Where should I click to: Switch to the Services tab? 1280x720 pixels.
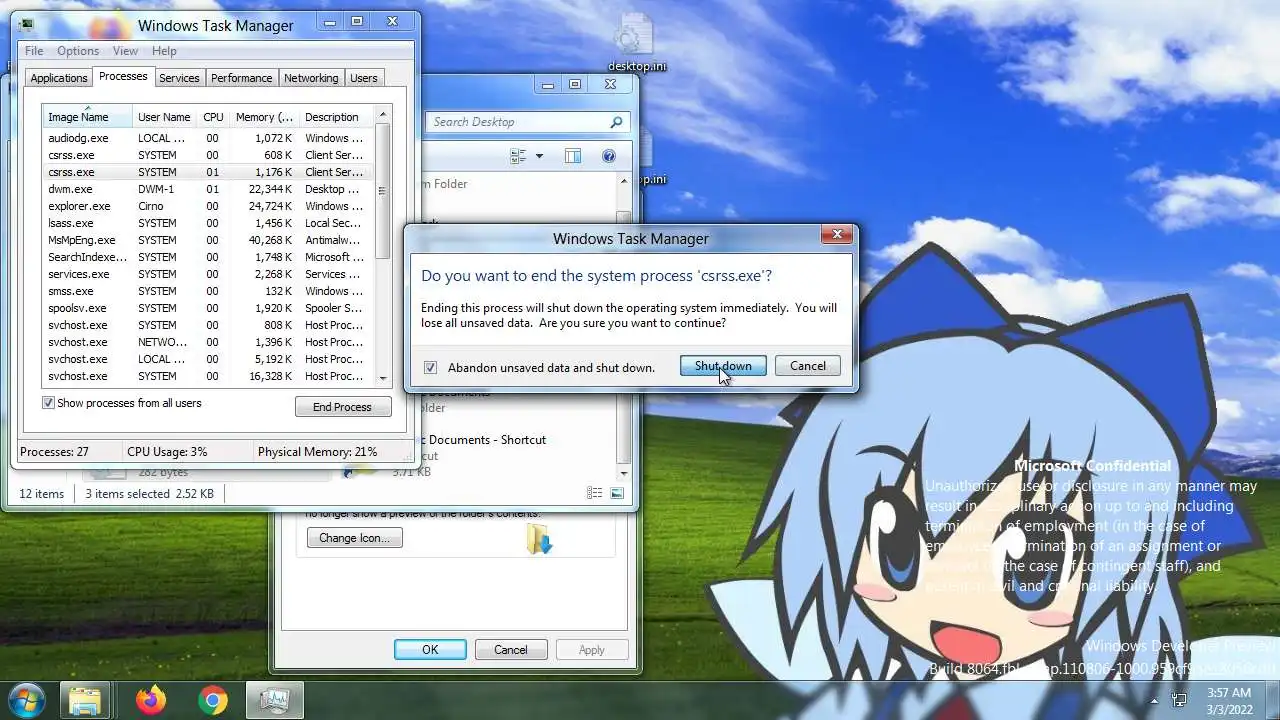(x=179, y=78)
